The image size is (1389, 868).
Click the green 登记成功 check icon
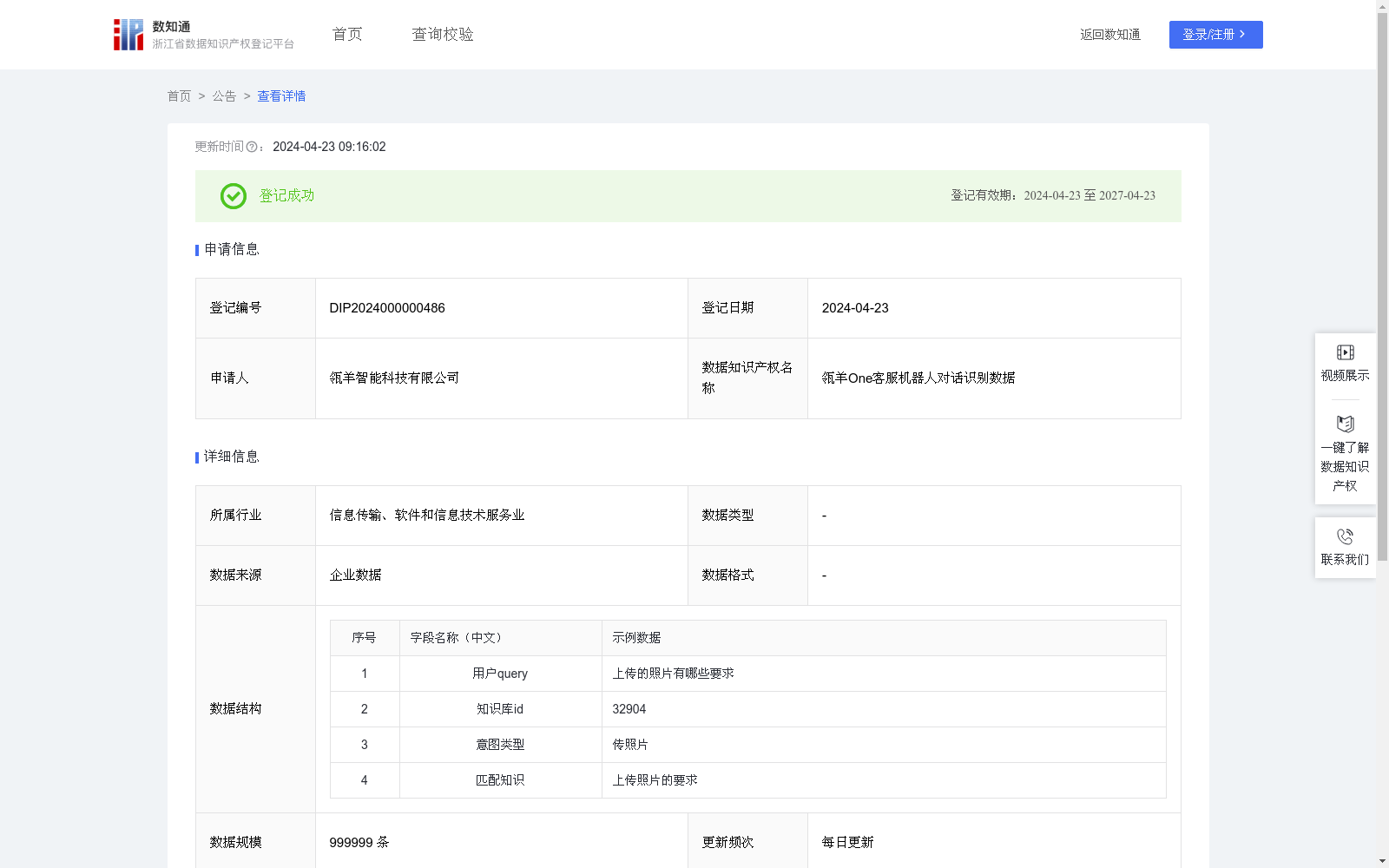(233, 196)
